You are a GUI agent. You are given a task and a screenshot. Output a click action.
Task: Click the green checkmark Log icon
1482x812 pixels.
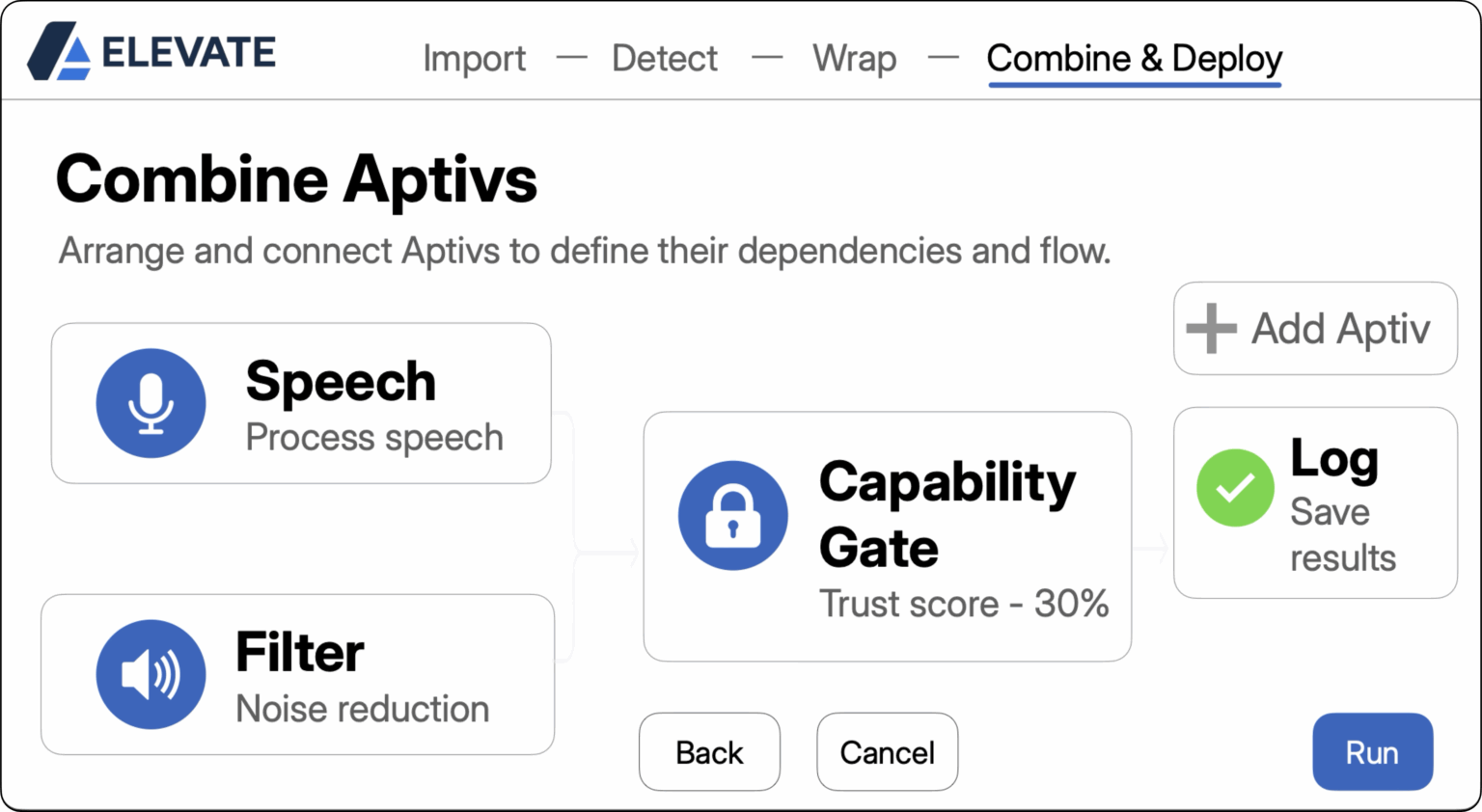pos(1235,488)
